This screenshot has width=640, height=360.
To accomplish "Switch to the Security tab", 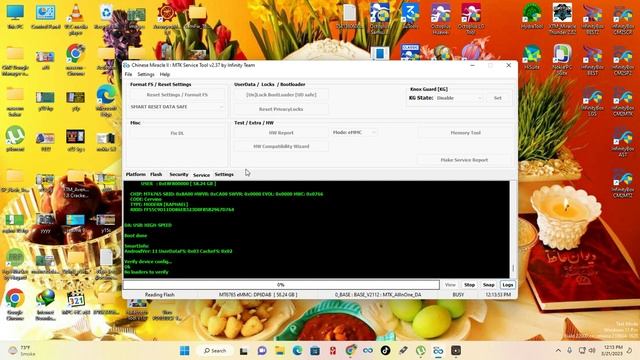I will (x=179, y=174).
